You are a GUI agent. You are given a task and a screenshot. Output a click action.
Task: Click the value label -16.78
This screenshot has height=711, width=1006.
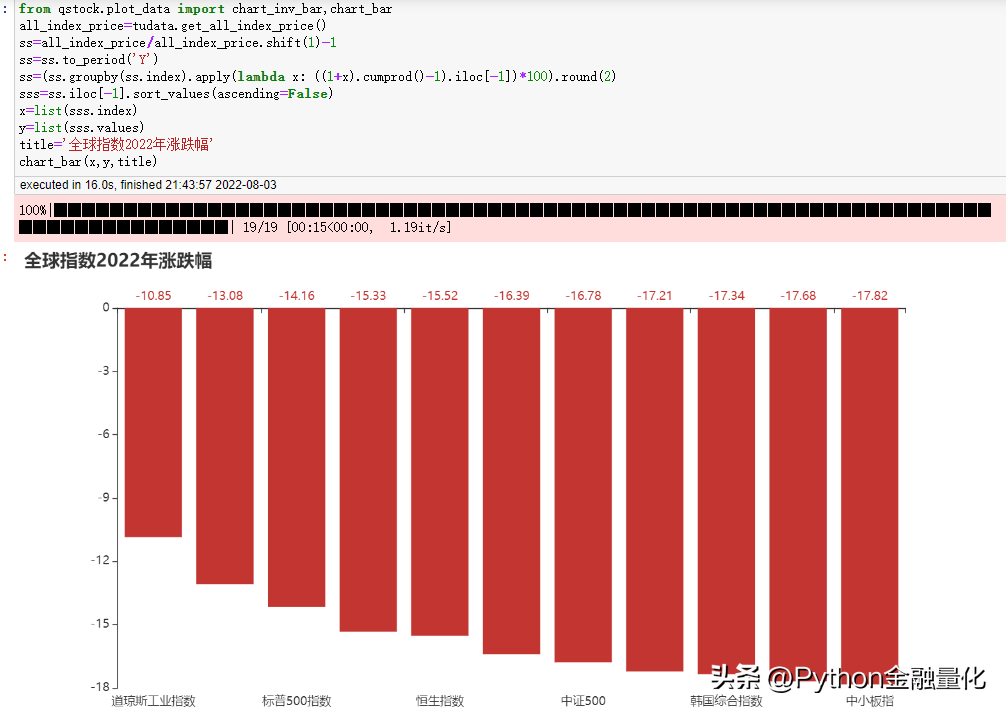(x=583, y=296)
